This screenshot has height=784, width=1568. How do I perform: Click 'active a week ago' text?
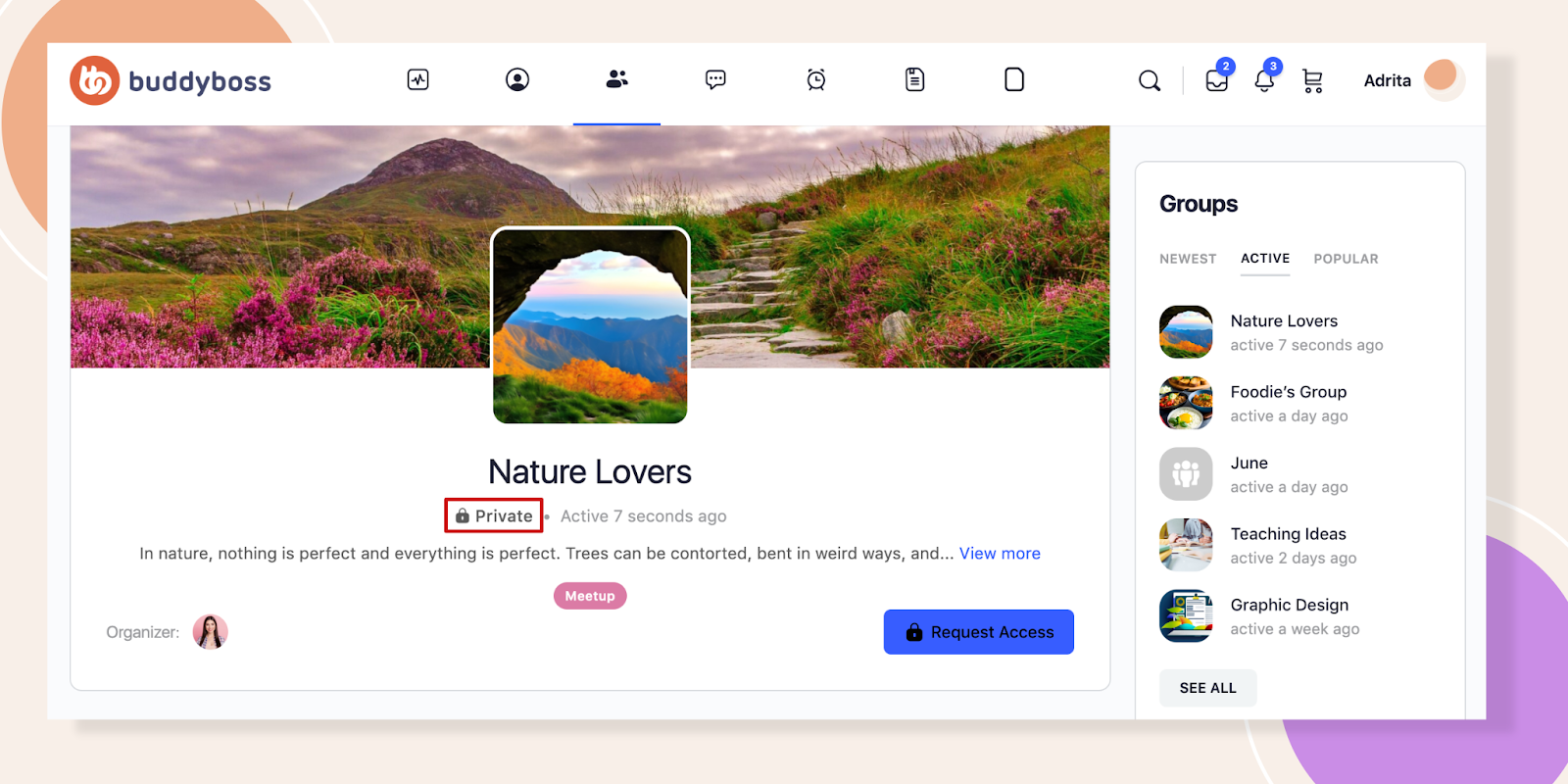[x=1296, y=629]
